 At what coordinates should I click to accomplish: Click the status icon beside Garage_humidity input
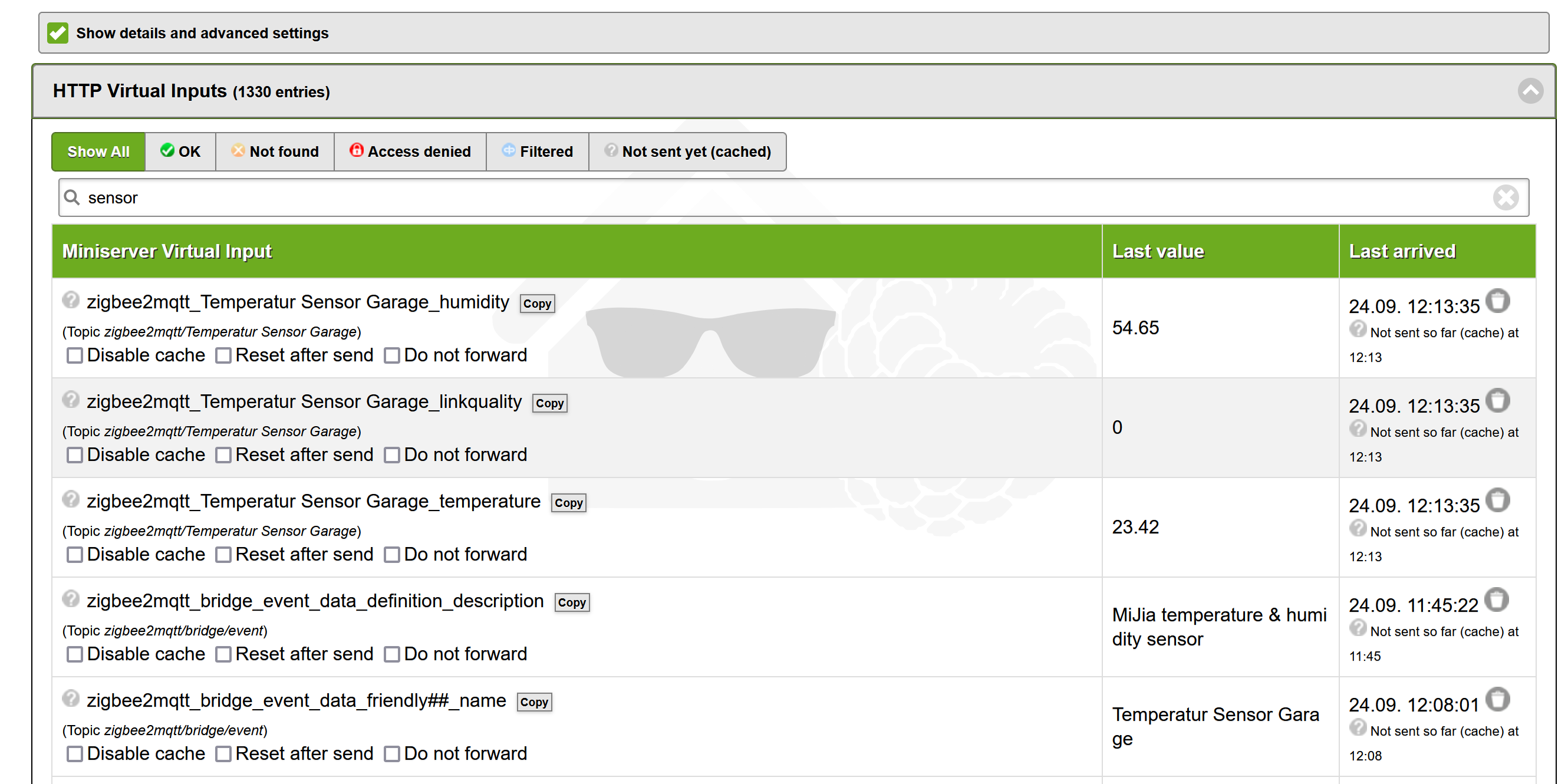click(71, 300)
